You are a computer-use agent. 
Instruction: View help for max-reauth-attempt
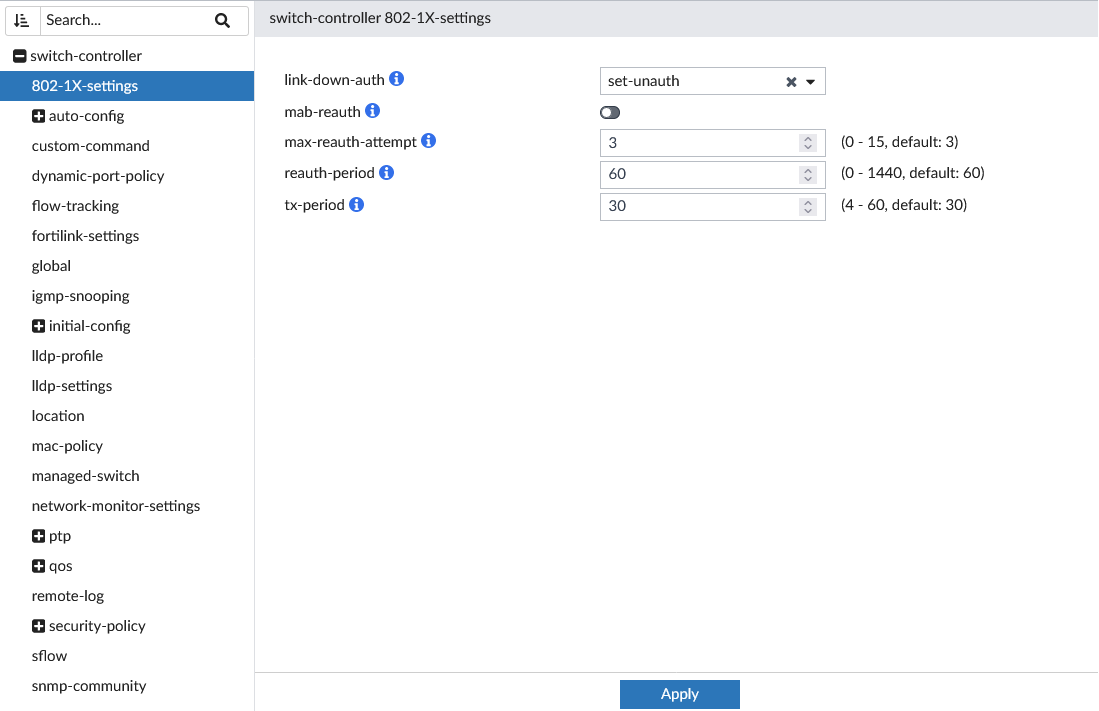pos(428,140)
